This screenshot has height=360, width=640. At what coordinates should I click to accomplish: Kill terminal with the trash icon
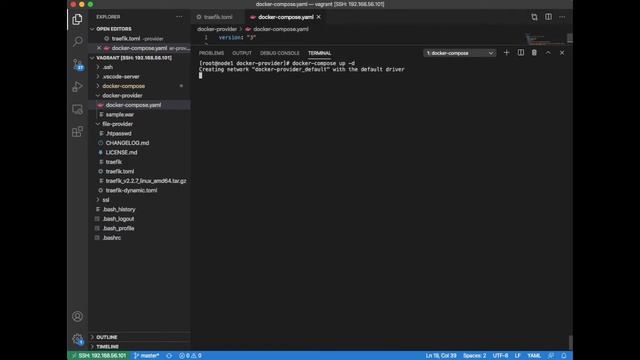[x=534, y=53]
